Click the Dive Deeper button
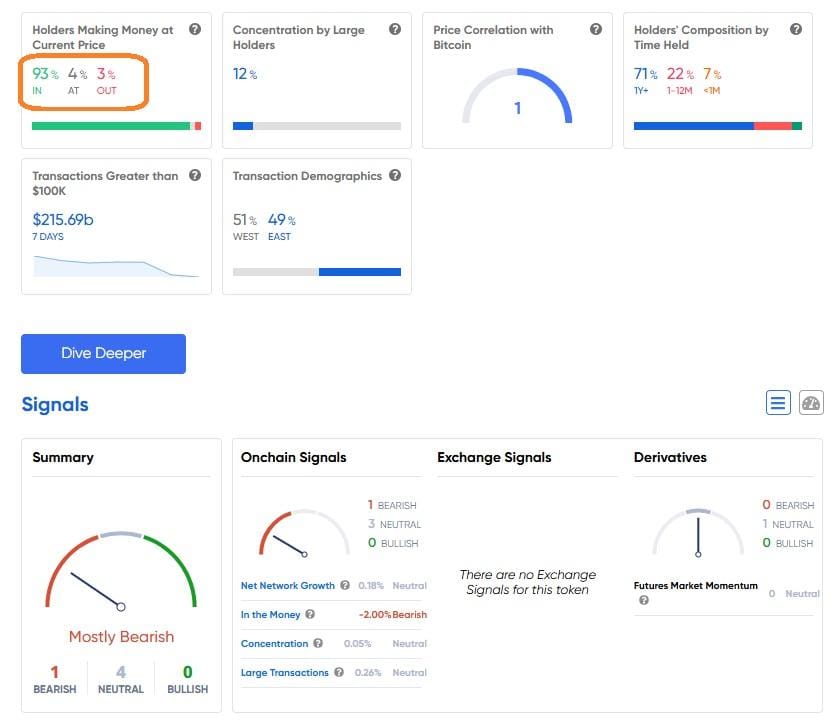The height and width of the screenshot is (722, 836). pyautogui.click(x=103, y=354)
